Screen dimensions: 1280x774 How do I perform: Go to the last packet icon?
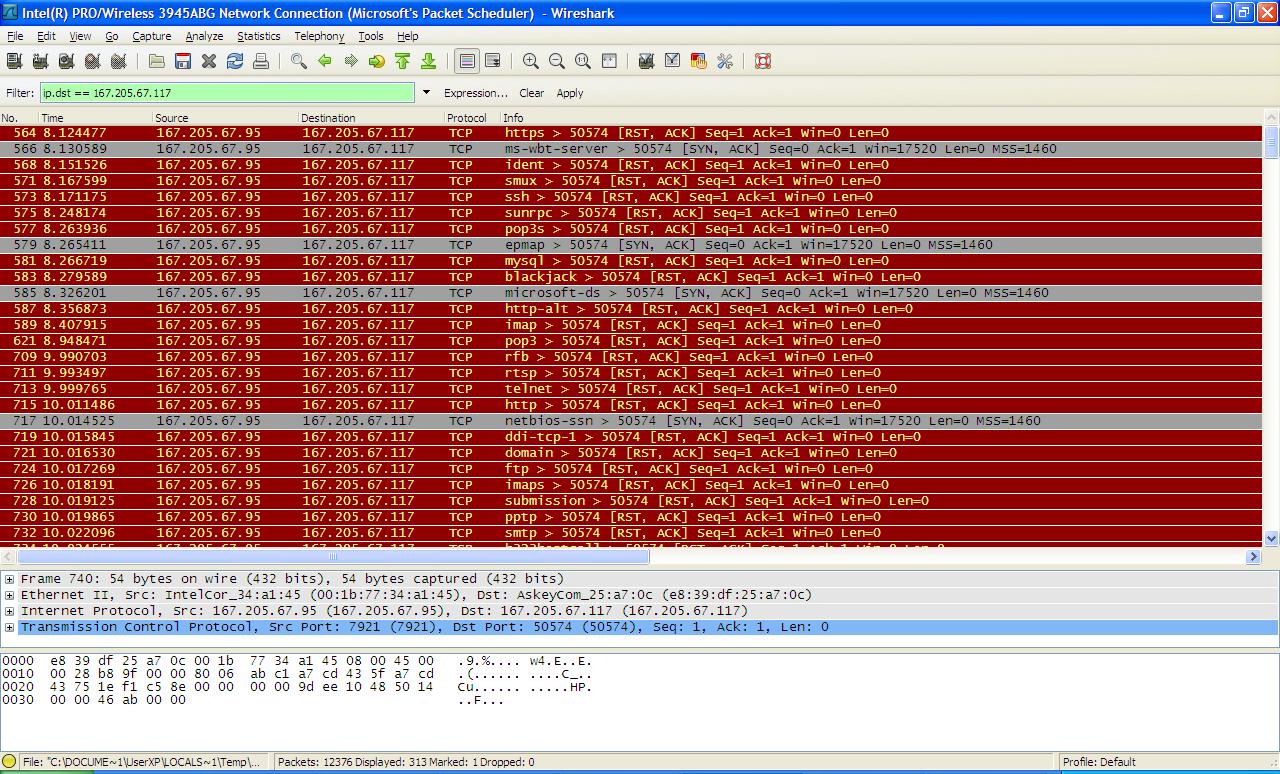tap(428, 61)
